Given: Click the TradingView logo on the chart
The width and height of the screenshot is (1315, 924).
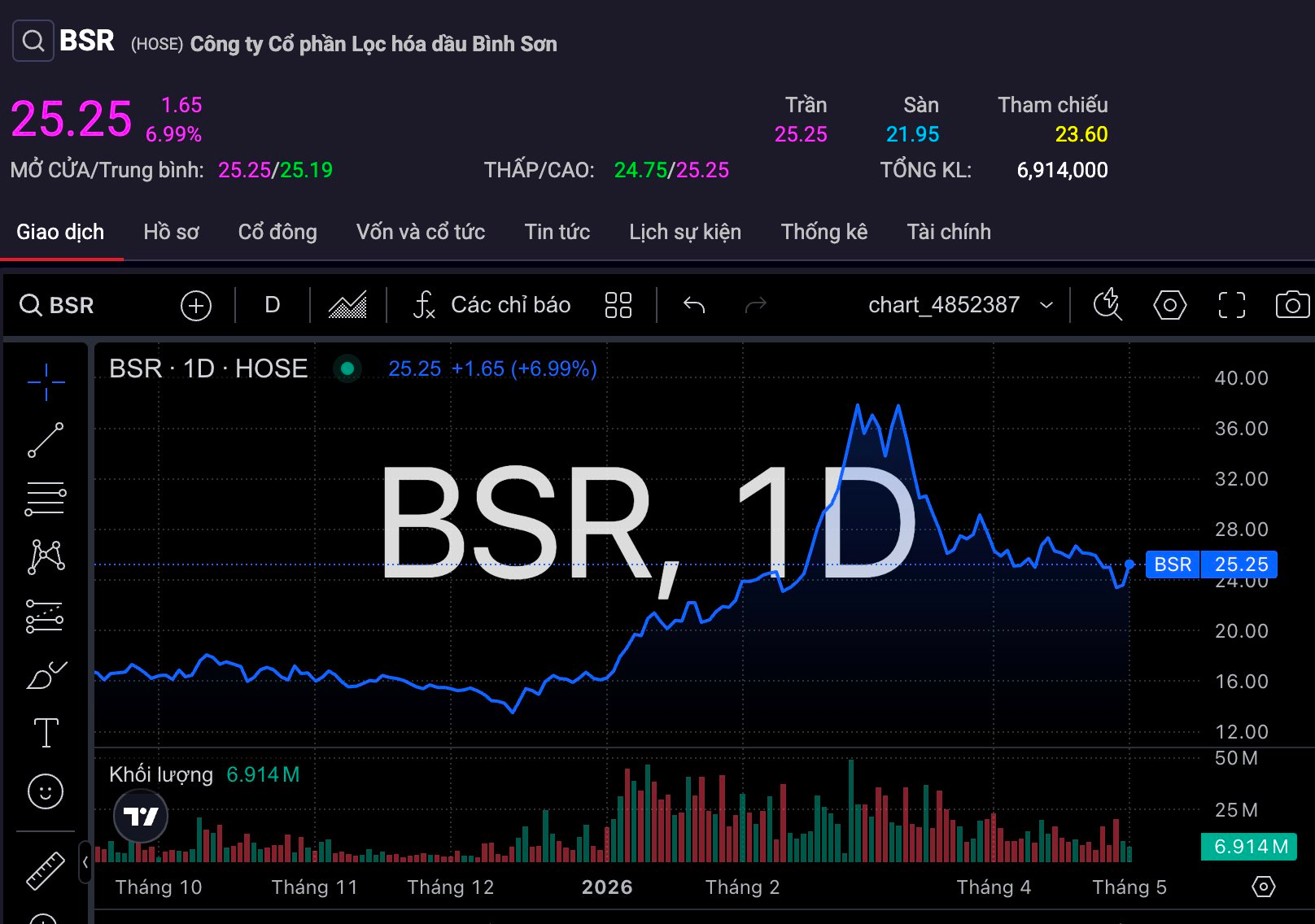Looking at the screenshot, I should click(x=141, y=816).
